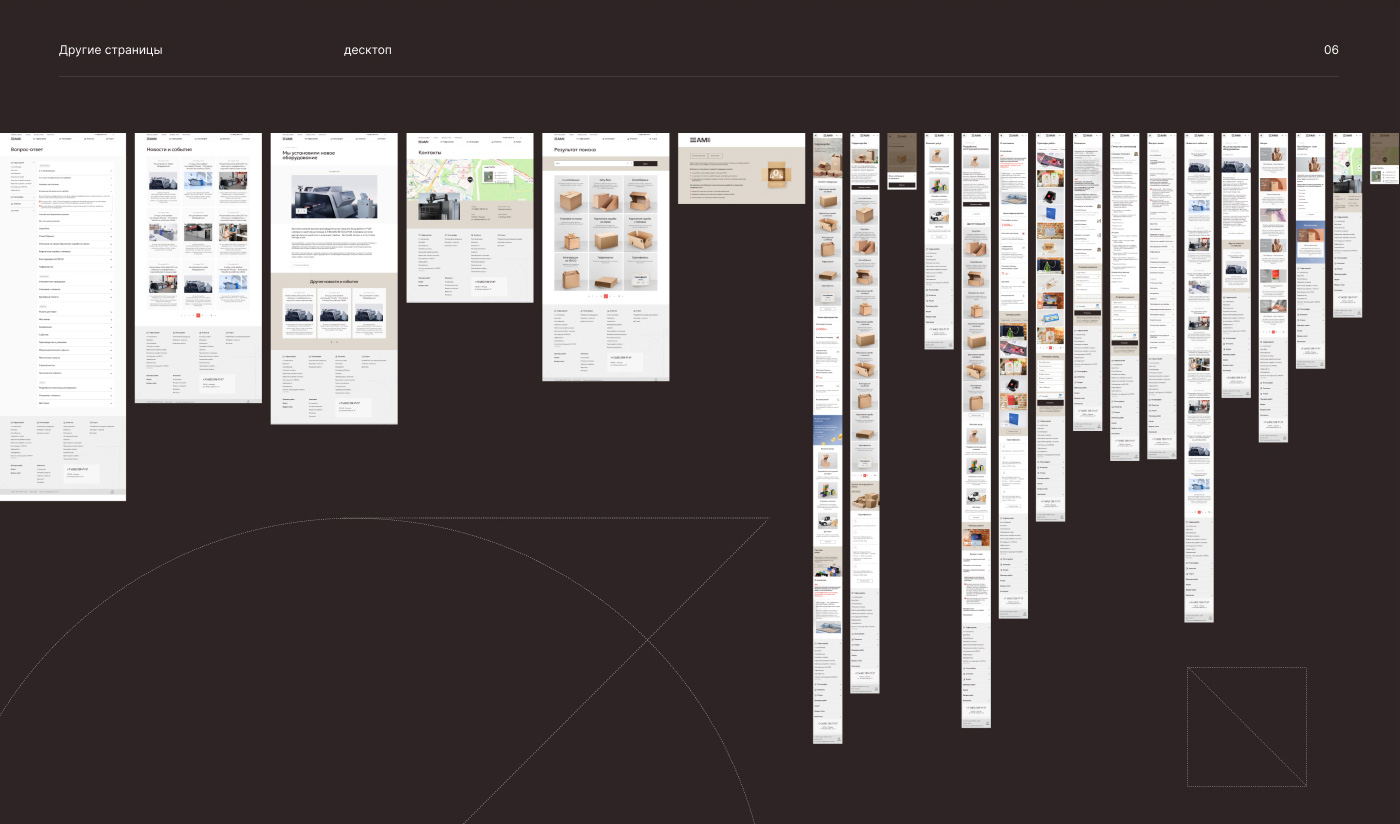The image size is (1400, 824).
Task: Click the phone number card in the Контакты footer
Action: pyautogui.click(x=487, y=286)
